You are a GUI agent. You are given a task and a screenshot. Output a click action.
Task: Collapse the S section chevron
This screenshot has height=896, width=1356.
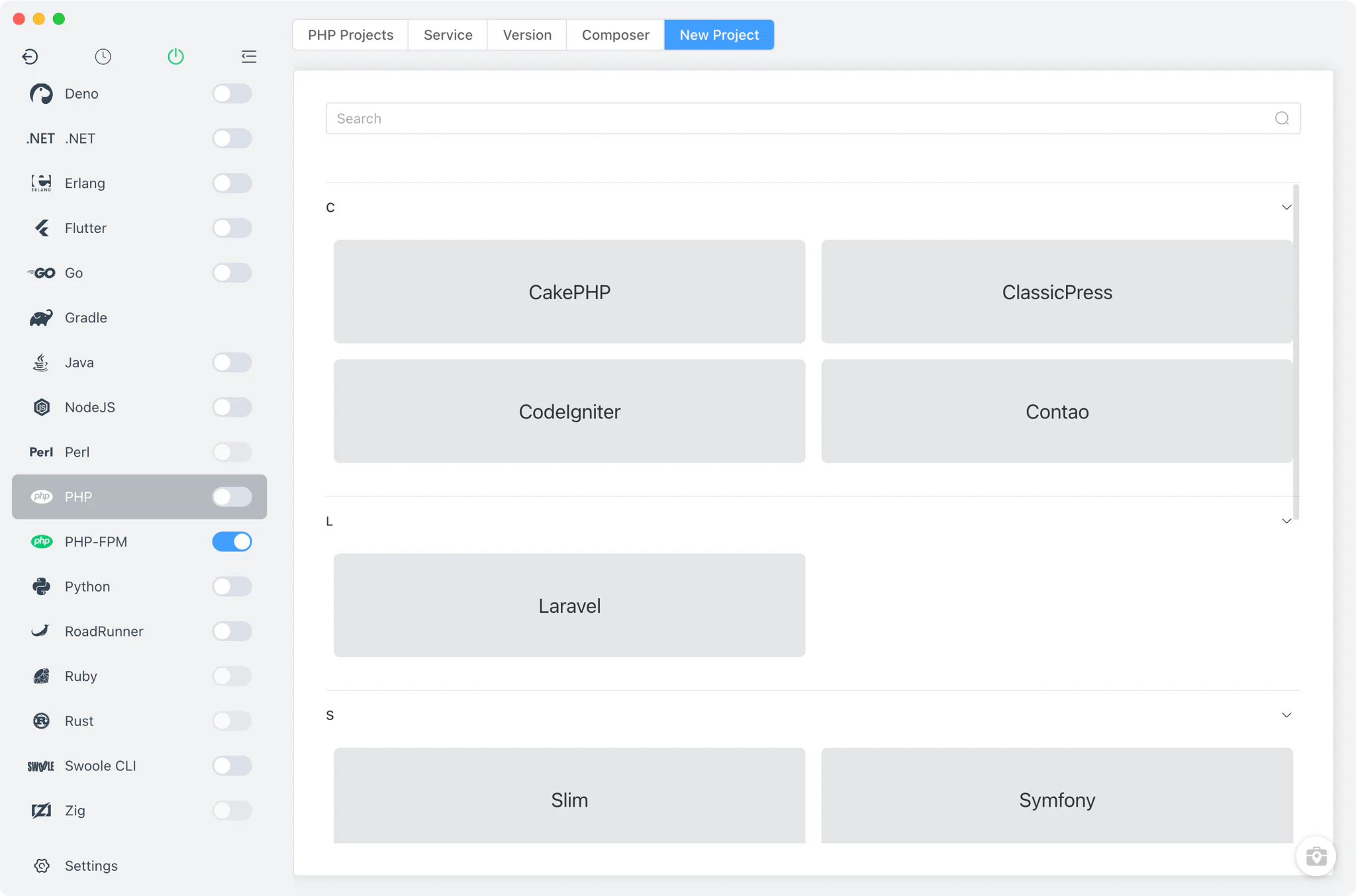(1286, 715)
